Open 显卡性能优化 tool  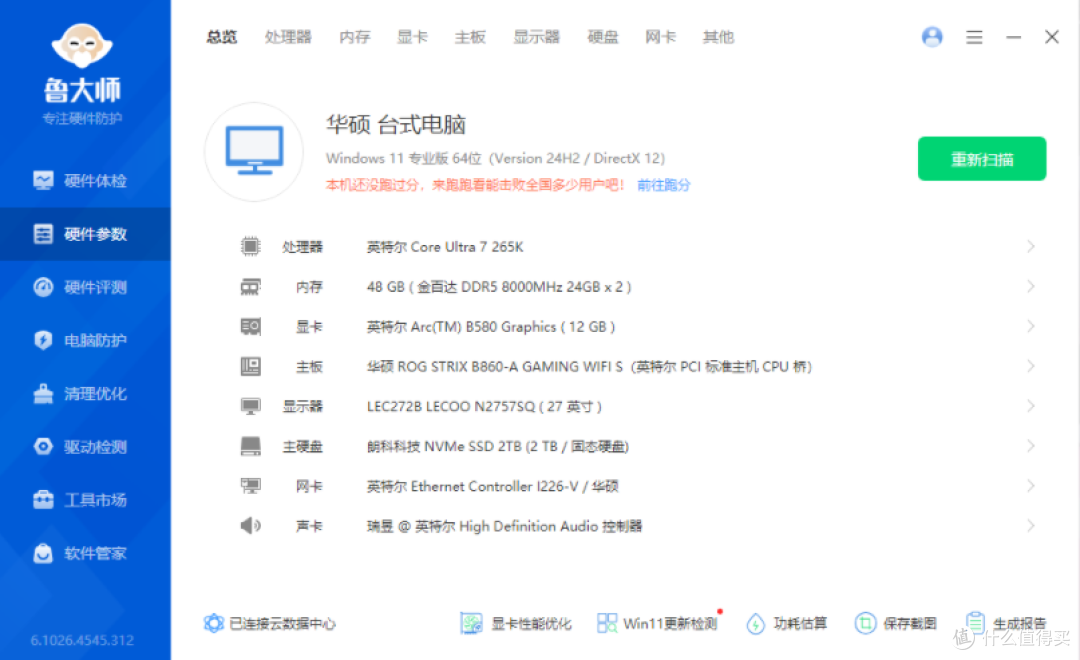tap(516, 623)
